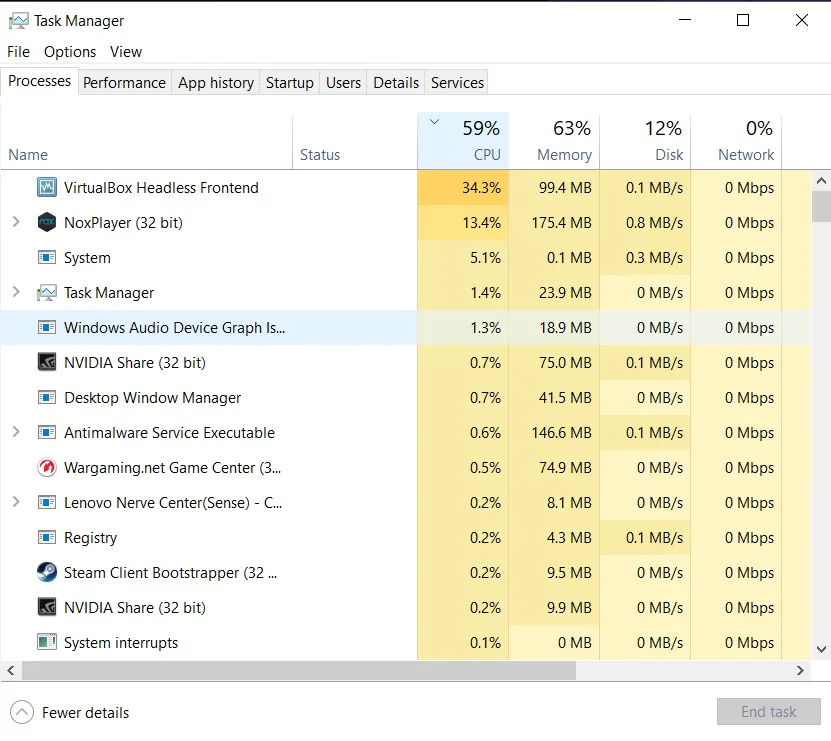This screenshot has height=741, width=831.
Task: Click the horizontal scrollbar left arrow
Action: coord(11,671)
